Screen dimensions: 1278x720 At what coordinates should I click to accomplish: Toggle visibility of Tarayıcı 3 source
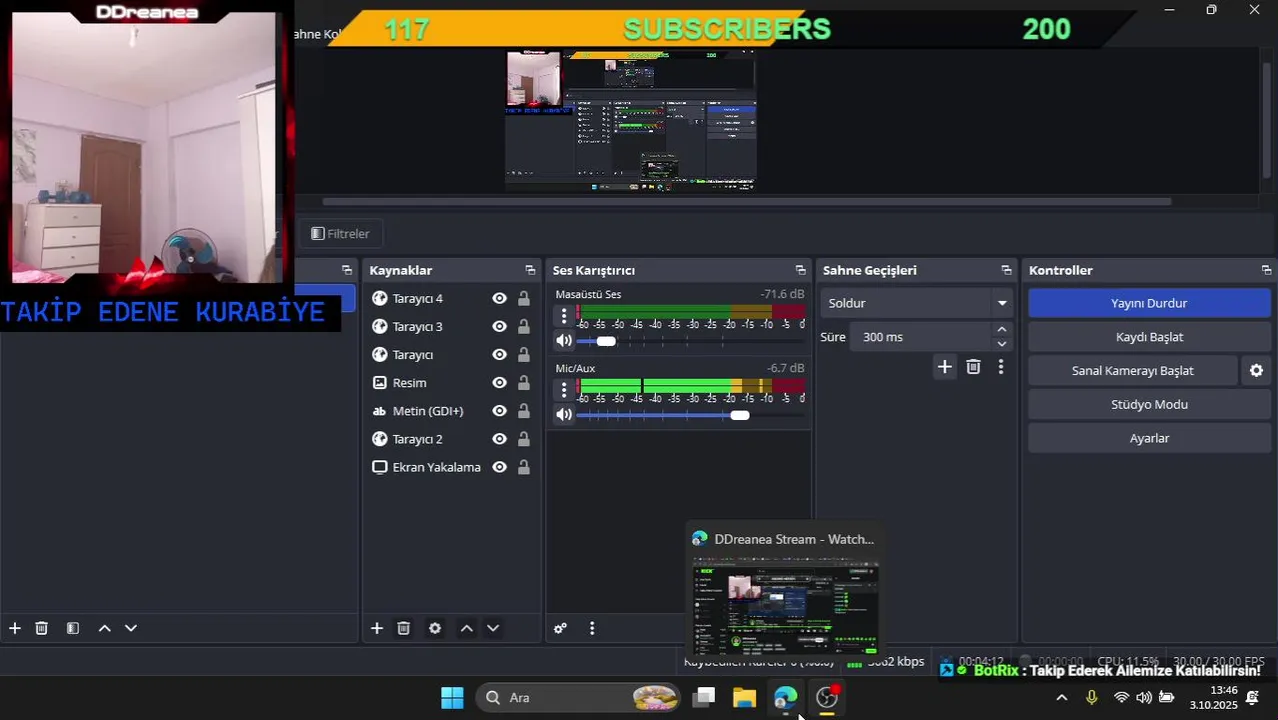[499, 326]
